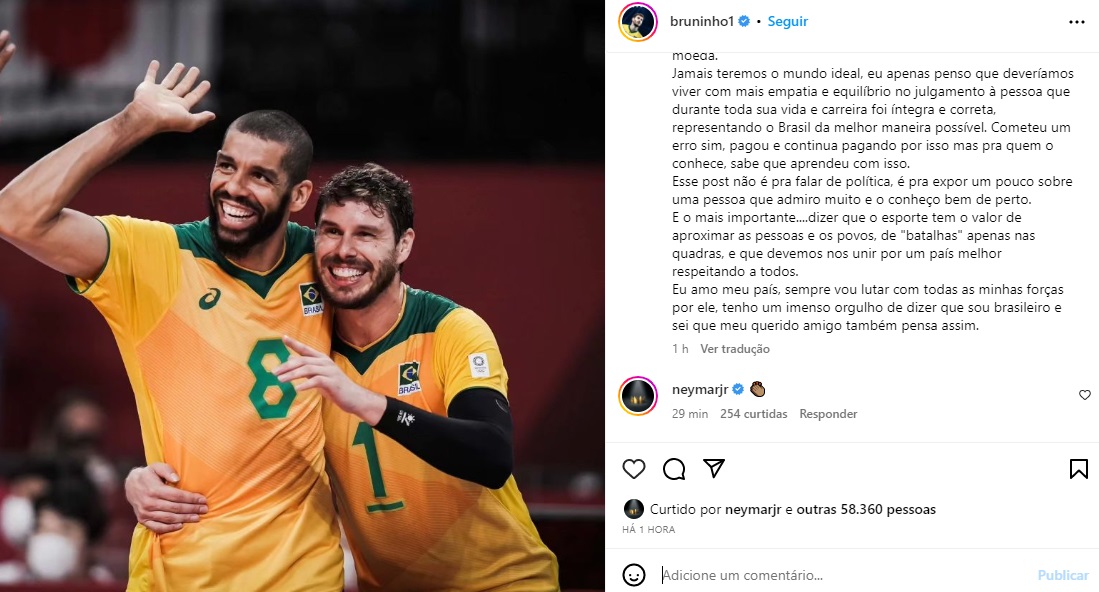
Task: Click the small avatar beside 'Curtido por'
Action: (x=634, y=509)
